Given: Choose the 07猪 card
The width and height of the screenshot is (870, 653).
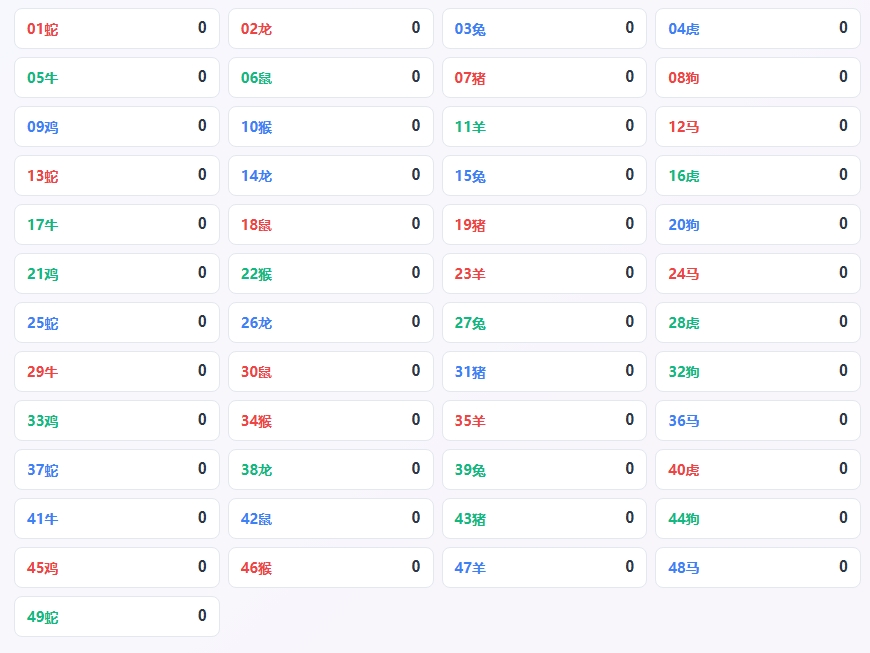Looking at the screenshot, I should [544, 77].
